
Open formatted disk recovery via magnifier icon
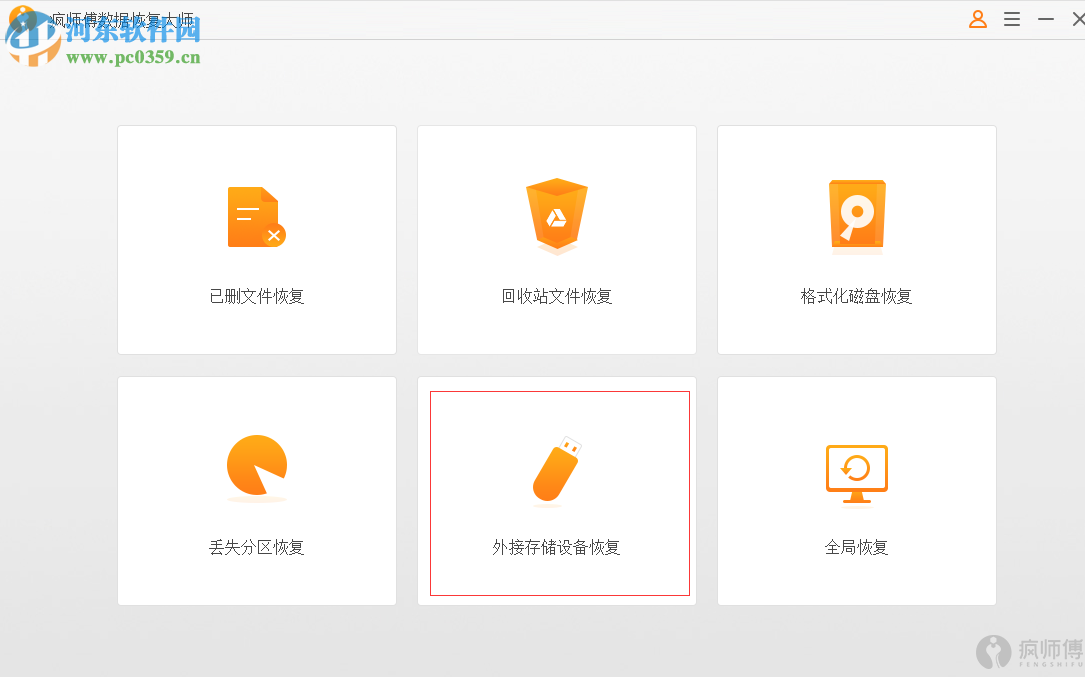click(856, 216)
